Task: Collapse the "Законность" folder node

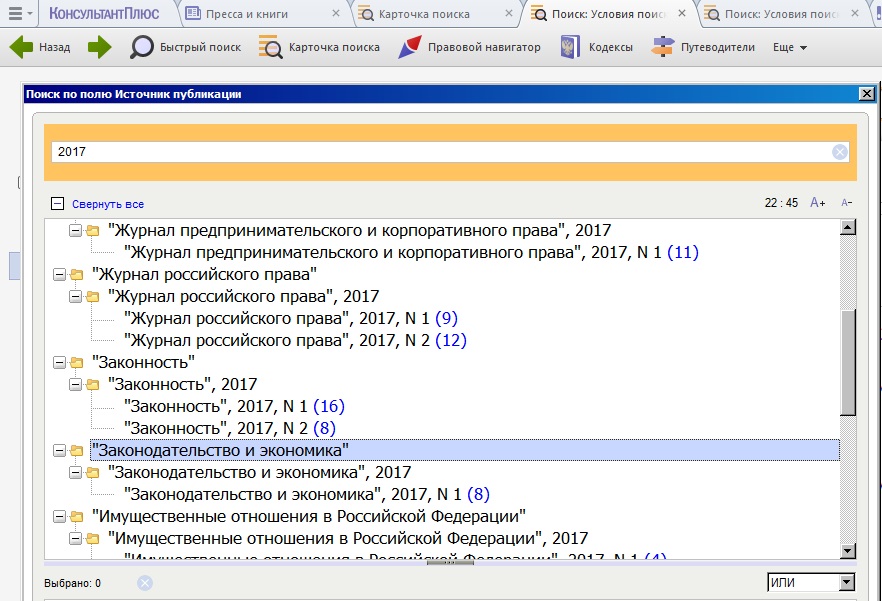Action: [x=59, y=362]
